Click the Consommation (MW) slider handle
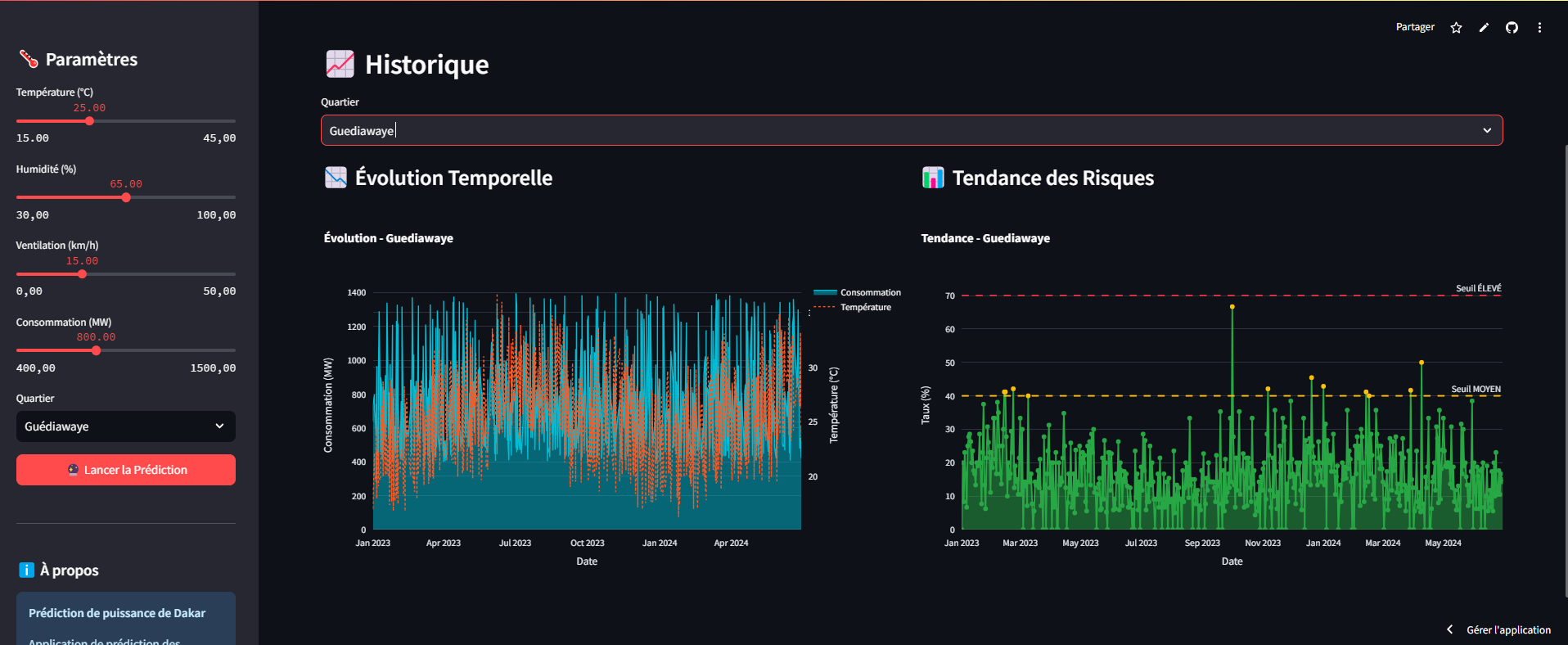Image resolution: width=1568 pixels, height=645 pixels. click(96, 350)
